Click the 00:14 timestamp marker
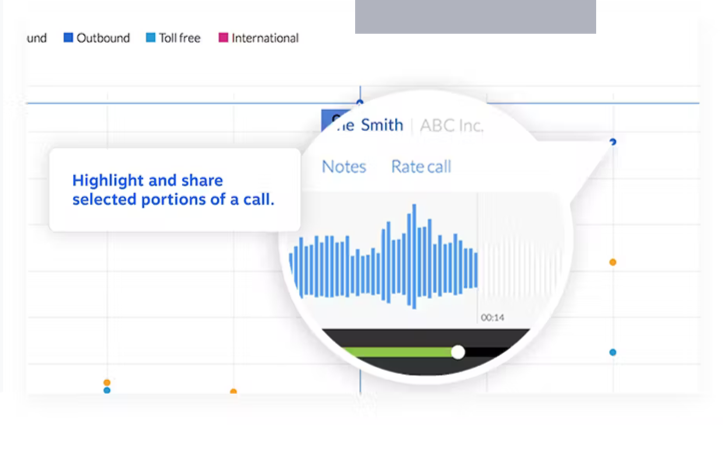 coord(492,318)
